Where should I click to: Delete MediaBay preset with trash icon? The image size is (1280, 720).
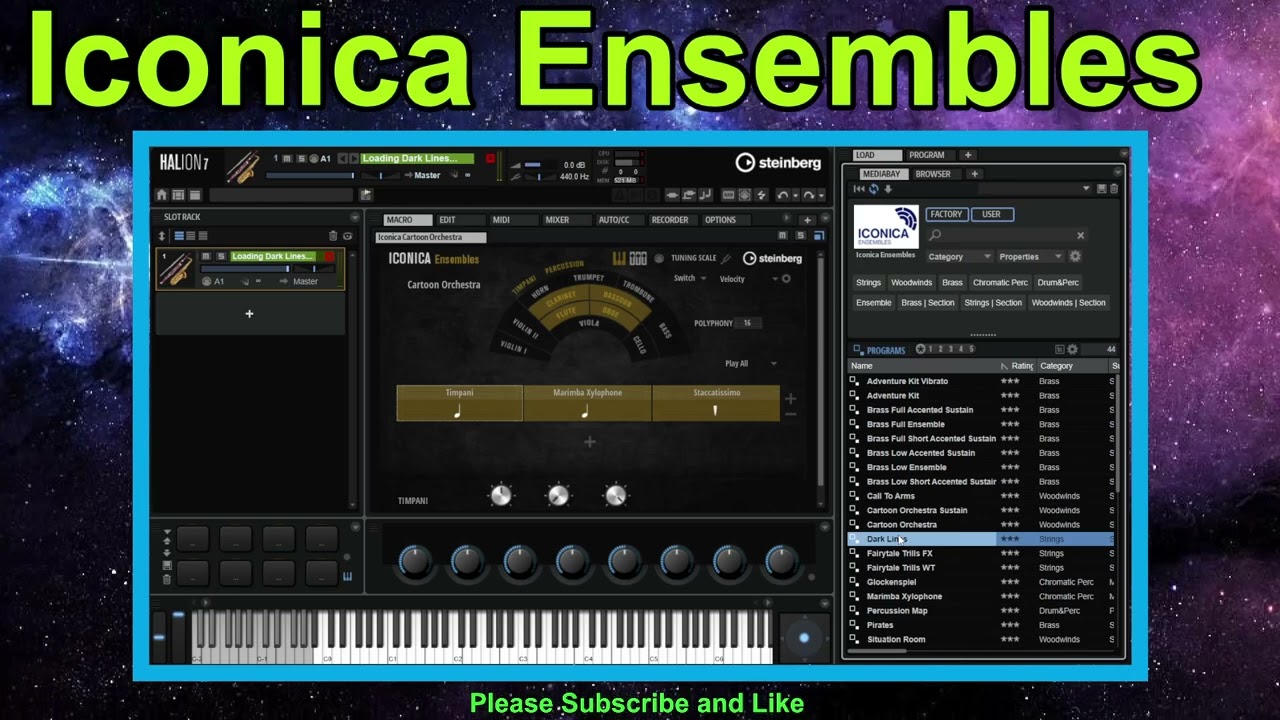click(x=1114, y=189)
